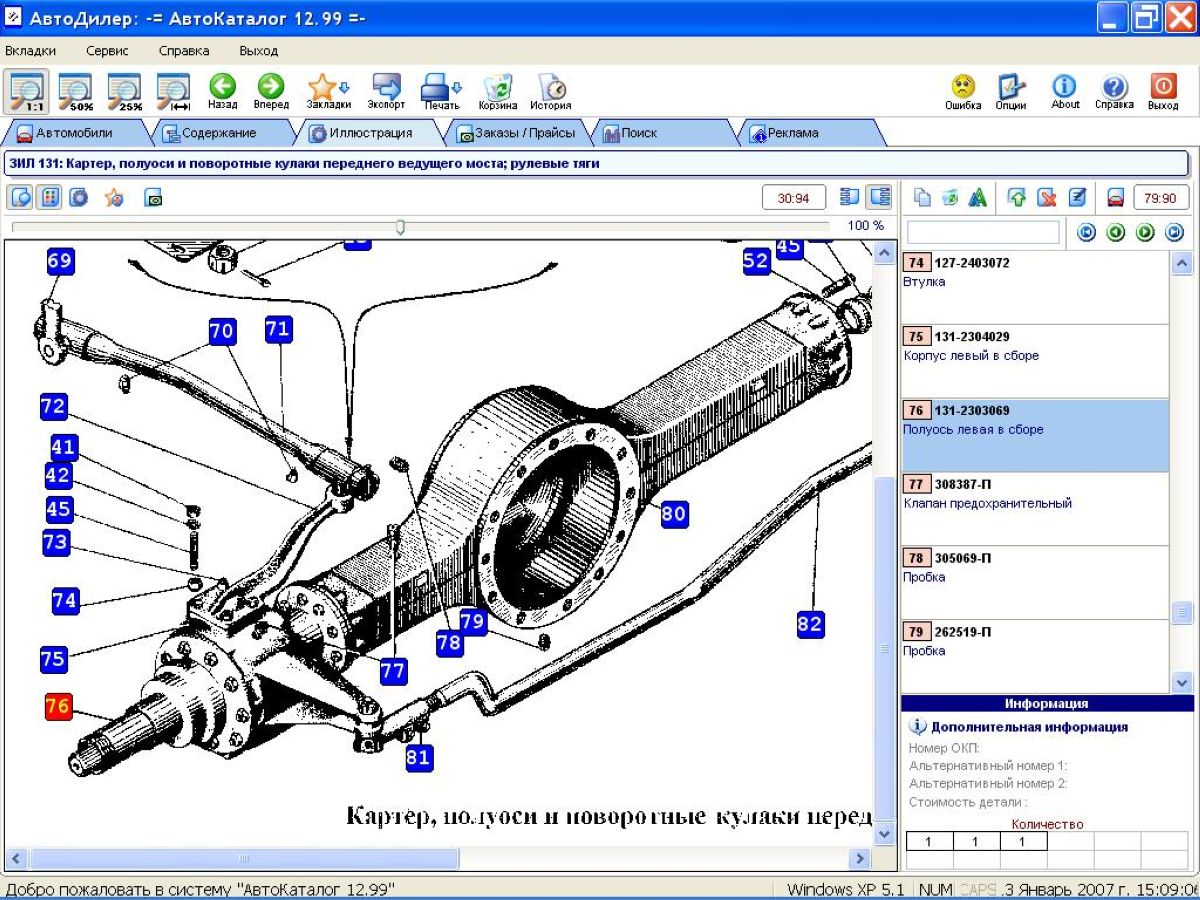Jump to the last part in the list
This screenshot has width=1200, height=900.
coord(1175,233)
